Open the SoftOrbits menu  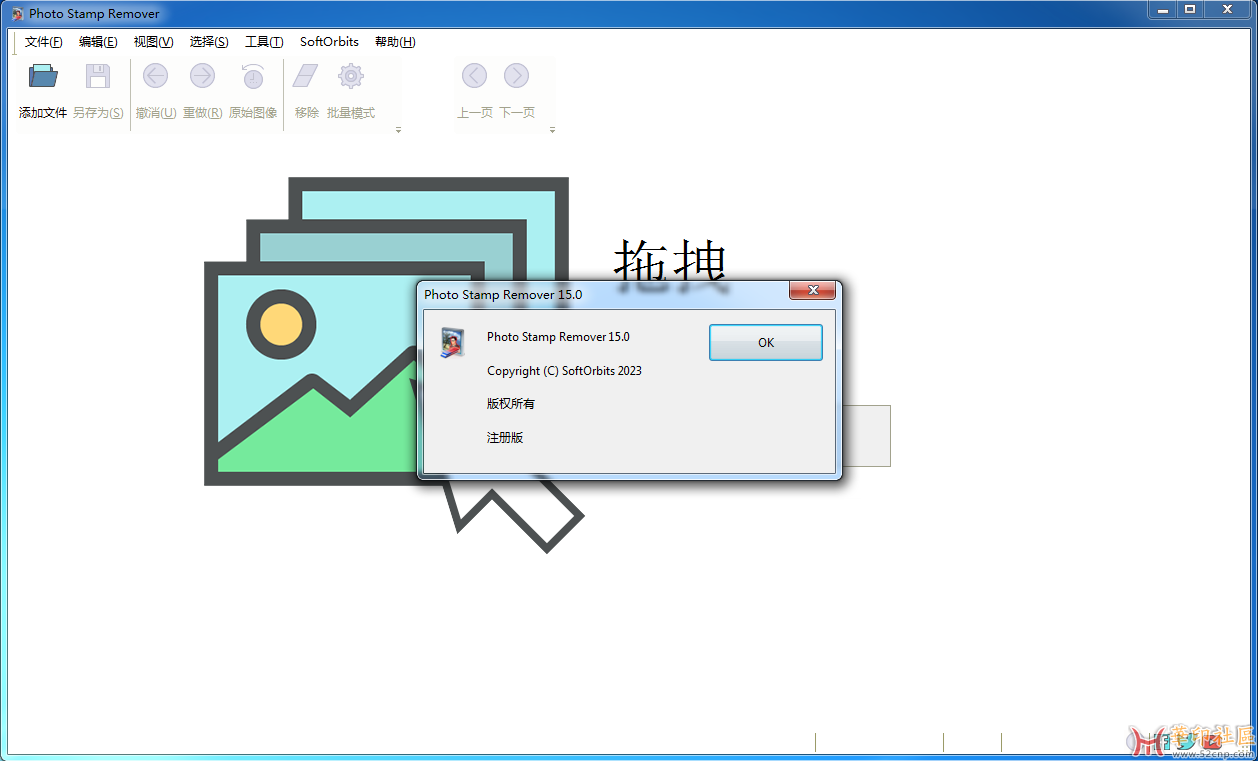329,42
